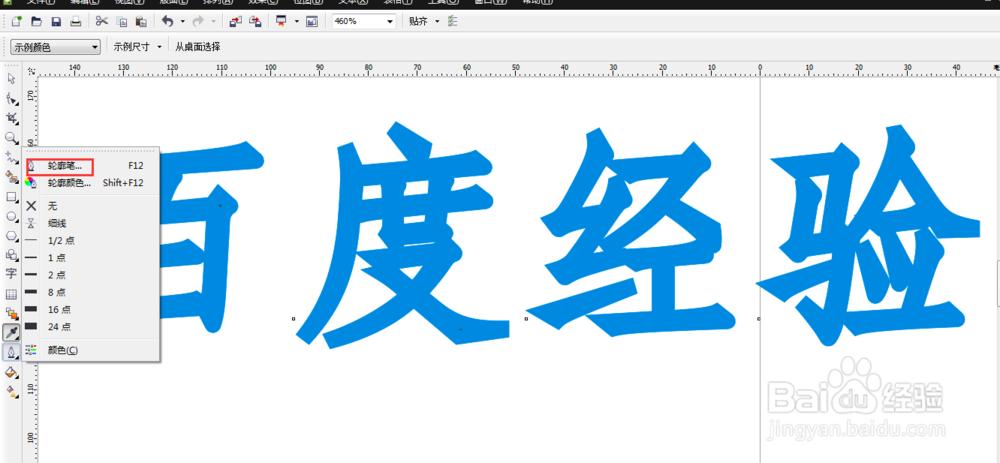Set outline width to 8 点
This screenshot has width=1000, height=463.
91,292
